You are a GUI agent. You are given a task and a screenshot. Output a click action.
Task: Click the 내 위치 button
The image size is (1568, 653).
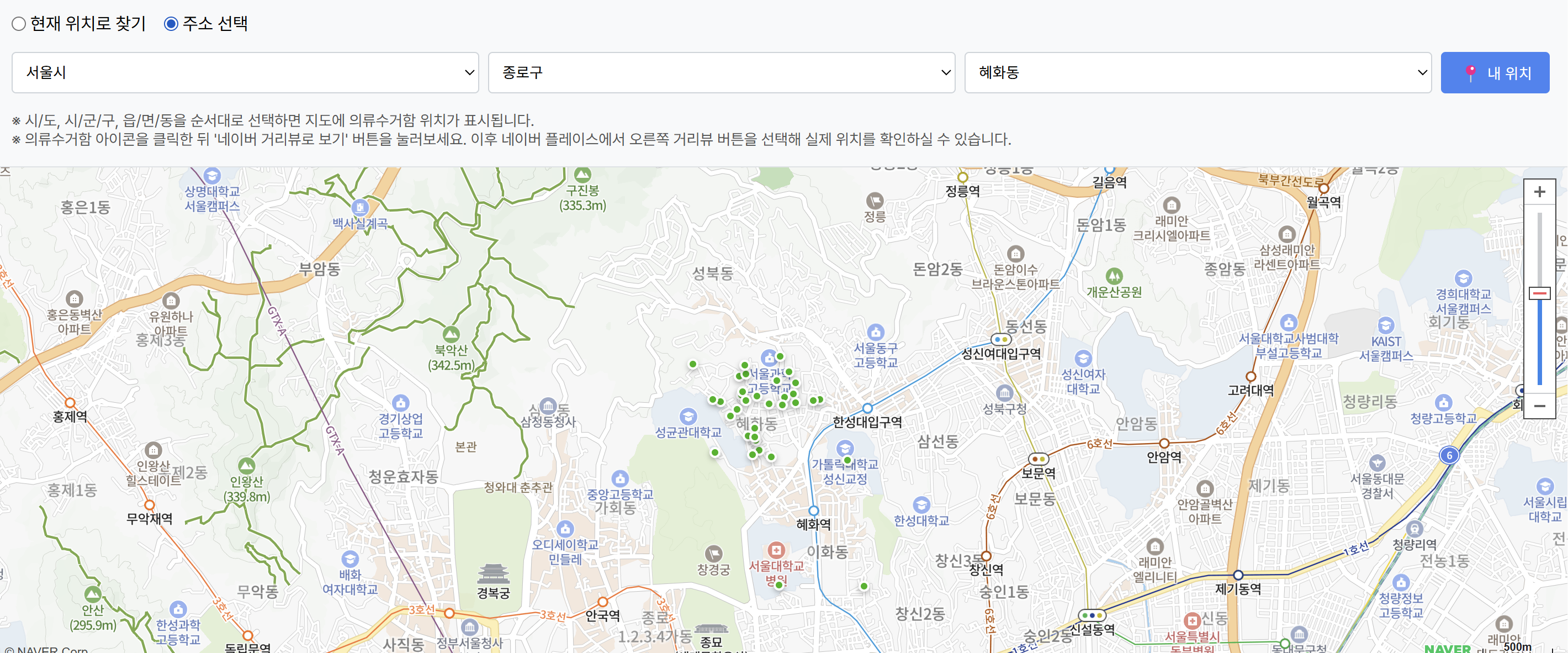(1495, 72)
